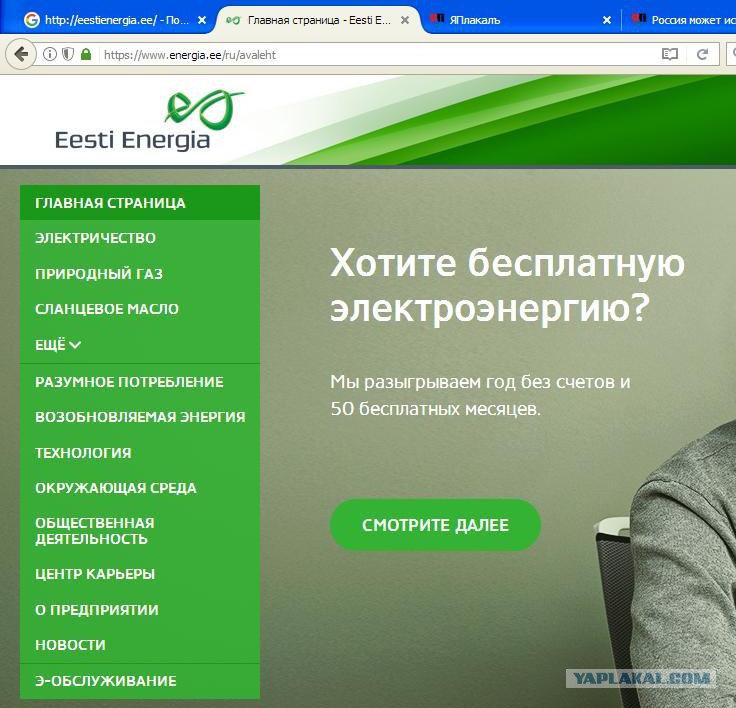This screenshot has width=736, height=708.
Task: Close the Eesti Energia main page tab
Action: point(405,20)
